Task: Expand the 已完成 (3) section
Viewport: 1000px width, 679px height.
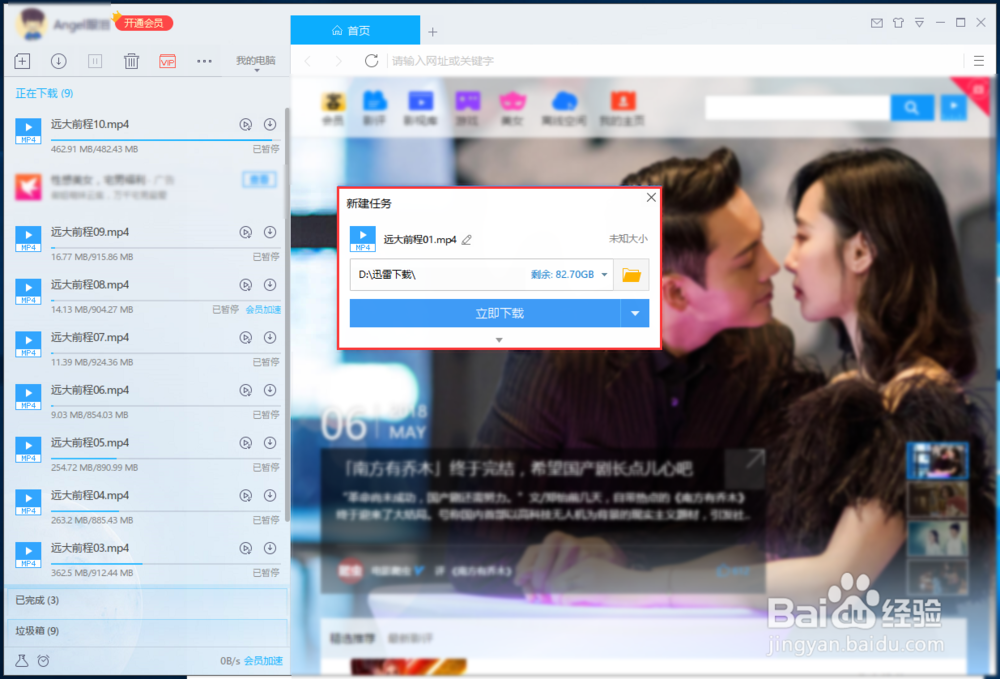Action: point(146,600)
